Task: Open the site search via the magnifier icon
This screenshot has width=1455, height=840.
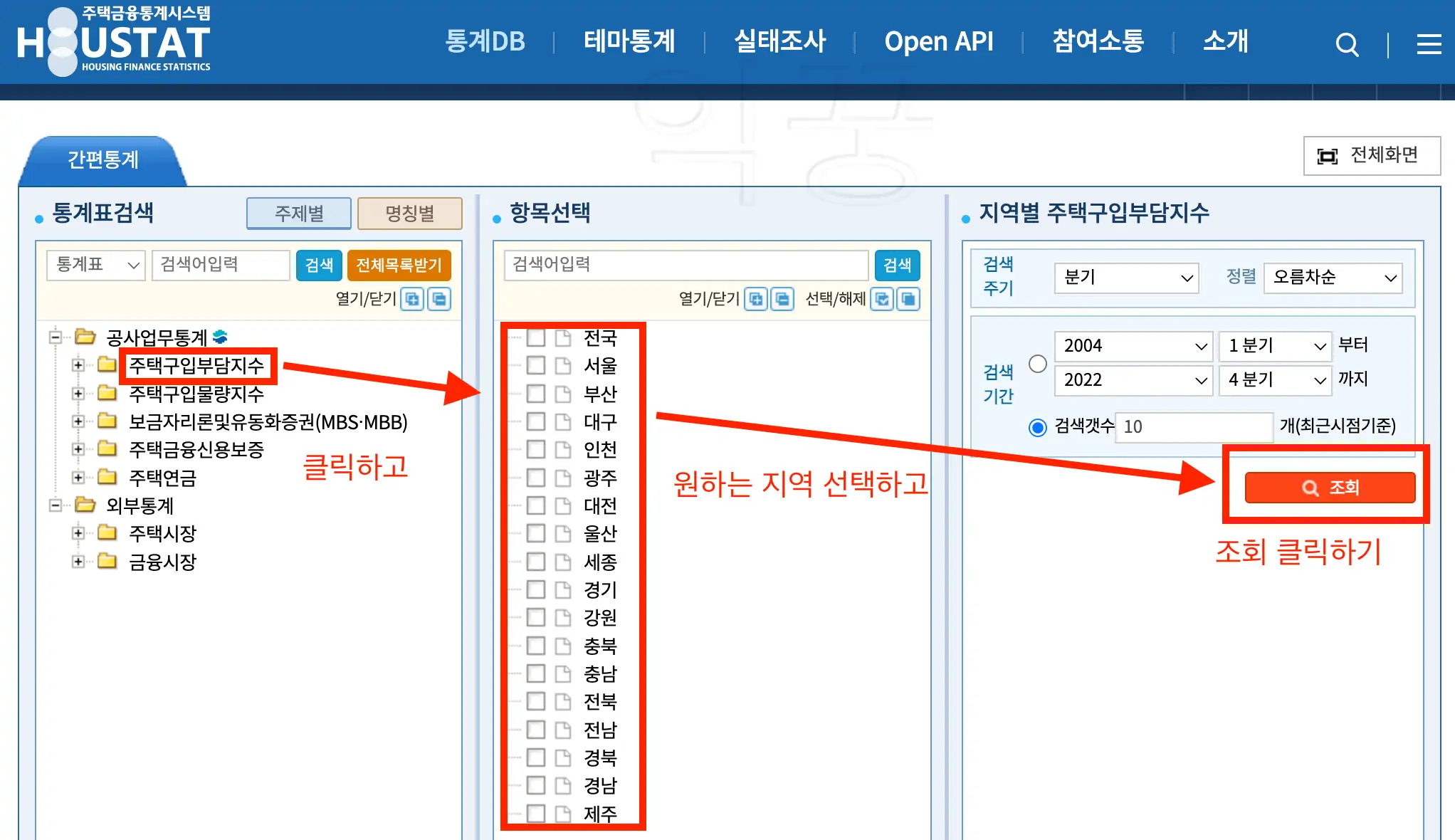Action: [x=1347, y=43]
